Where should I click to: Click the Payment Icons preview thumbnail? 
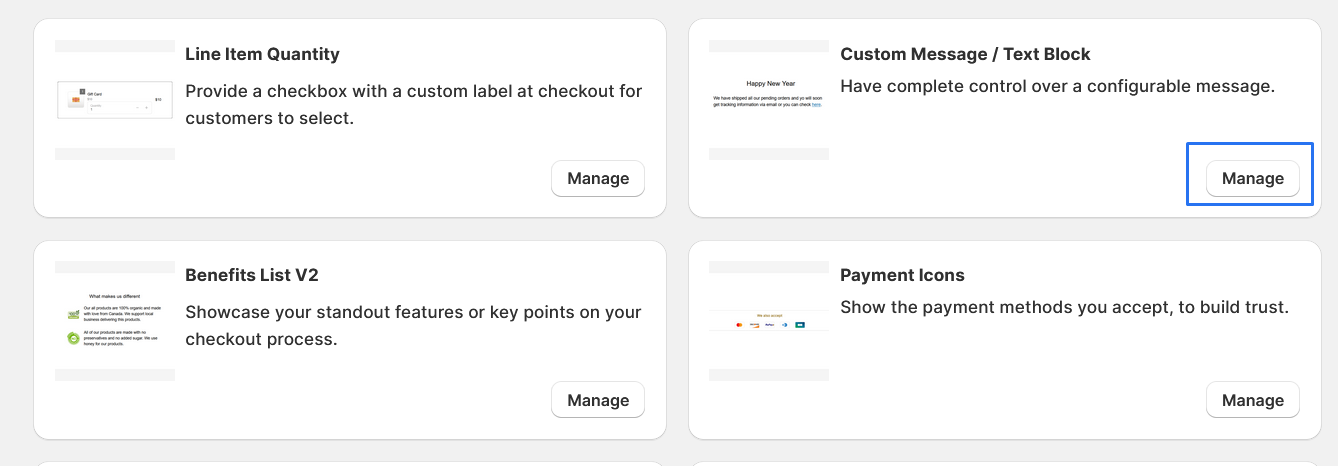tap(769, 320)
